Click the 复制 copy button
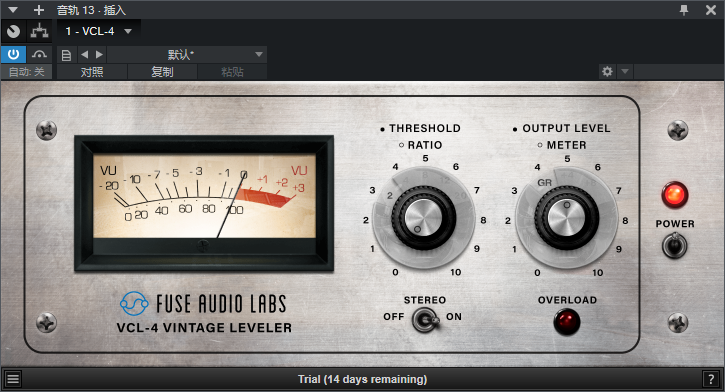Viewport: 725px width, 392px height. click(x=162, y=72)
